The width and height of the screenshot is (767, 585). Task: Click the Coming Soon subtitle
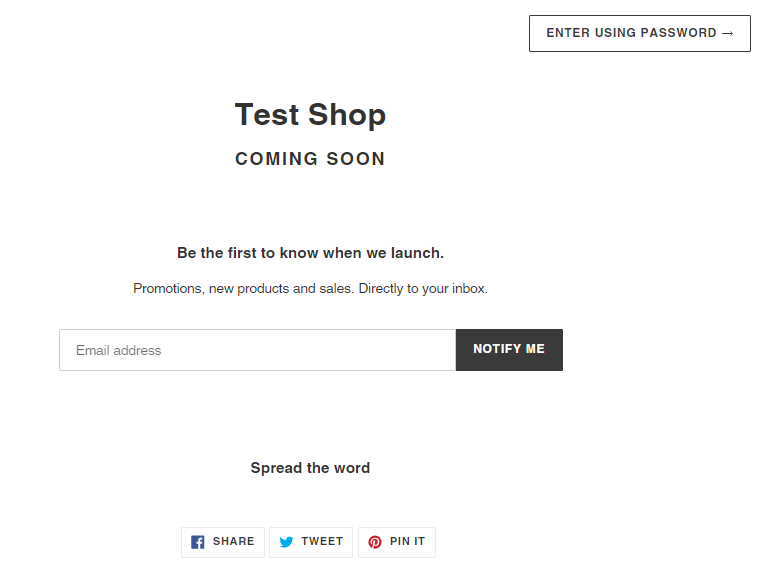click(x=310, y=159)
